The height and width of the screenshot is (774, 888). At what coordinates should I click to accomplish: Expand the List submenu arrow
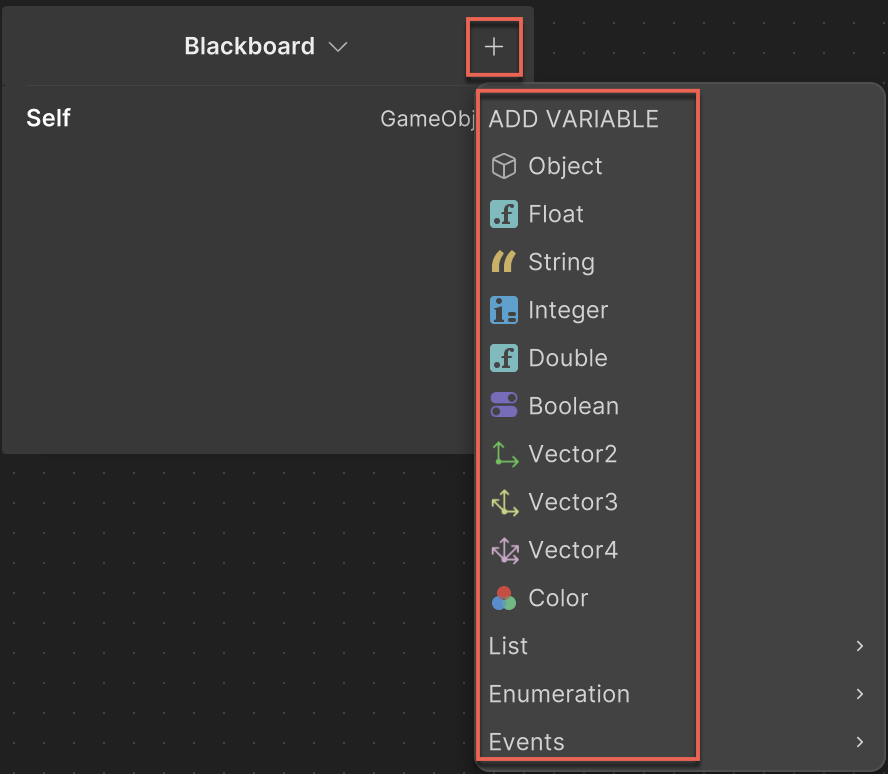coord(859,646)
